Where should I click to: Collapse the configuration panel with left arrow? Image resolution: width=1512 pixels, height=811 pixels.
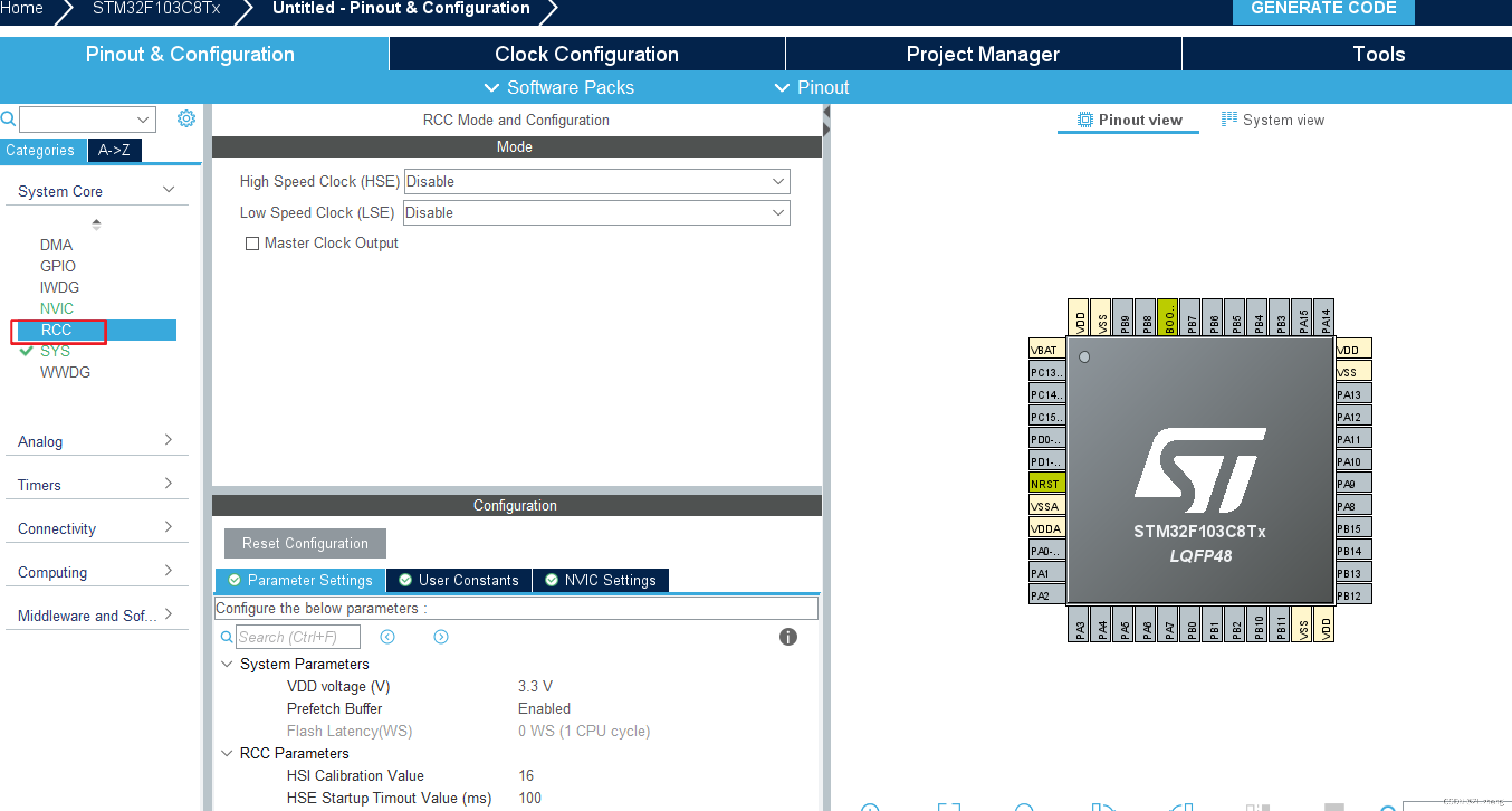pos(826,112)
